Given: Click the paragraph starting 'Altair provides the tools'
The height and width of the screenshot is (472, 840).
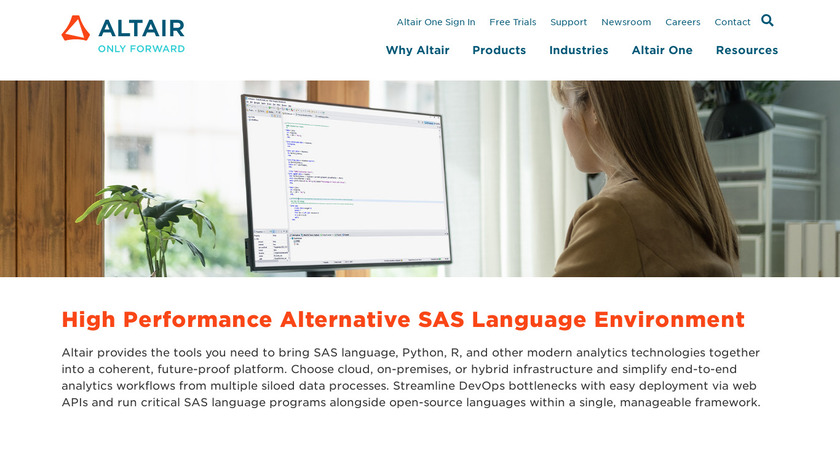Looking at the screenshot, I should pyautogui.click(x=411, y=377).
